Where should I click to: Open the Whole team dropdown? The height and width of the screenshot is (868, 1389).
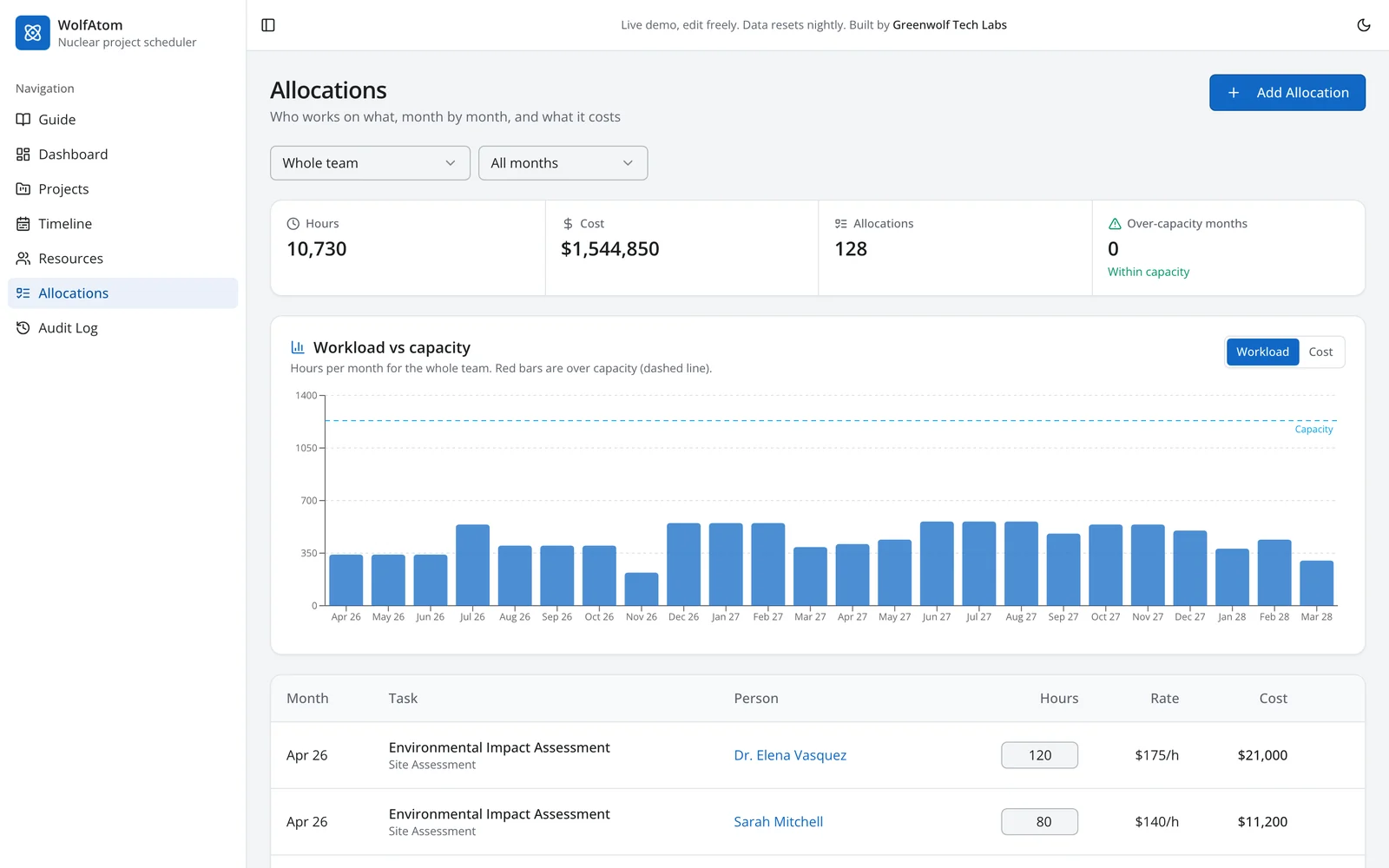click(x=370, y=163)
